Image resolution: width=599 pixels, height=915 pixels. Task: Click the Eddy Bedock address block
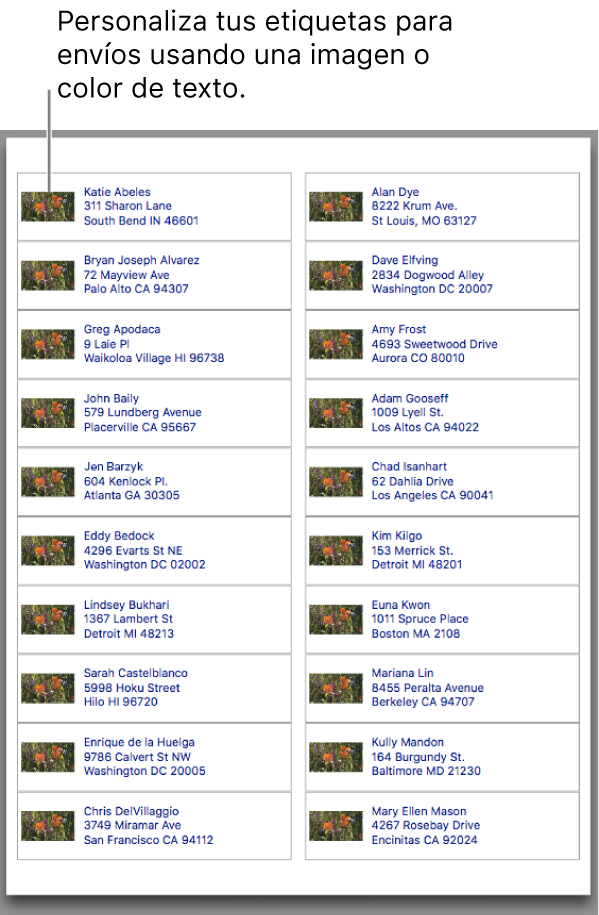[144, 550]
